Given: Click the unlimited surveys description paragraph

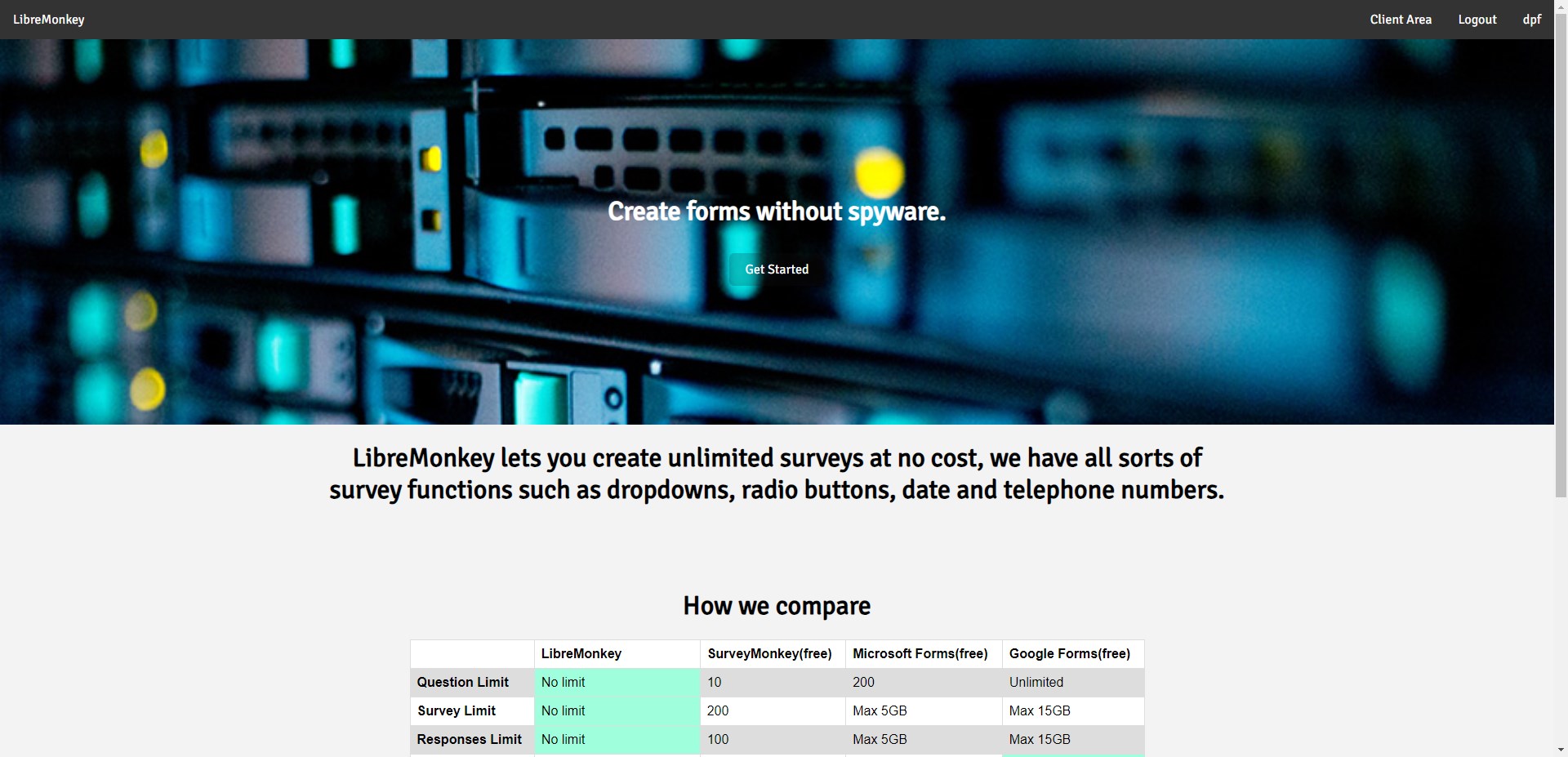Looking at the screenshot, I should click(x=777, y=474).
